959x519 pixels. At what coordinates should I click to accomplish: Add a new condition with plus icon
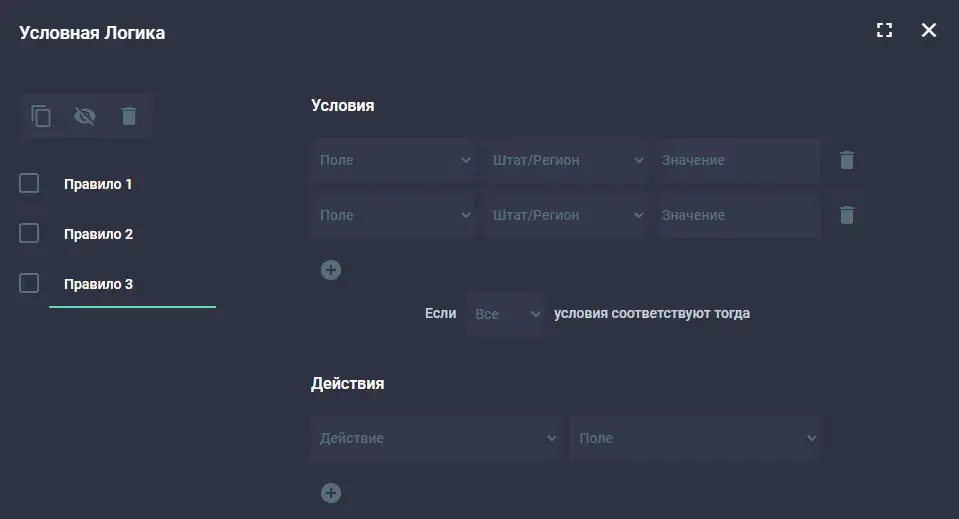click(331, 270)
